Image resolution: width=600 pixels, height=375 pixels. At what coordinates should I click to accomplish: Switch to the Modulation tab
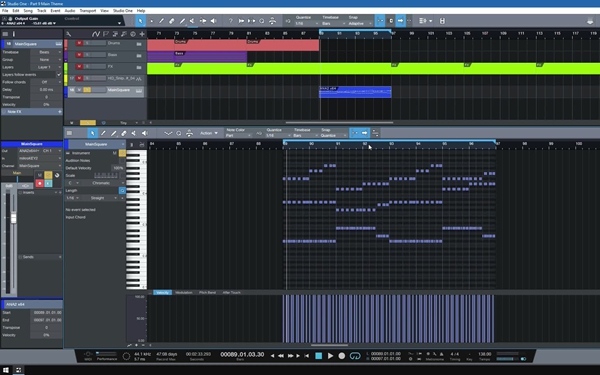[x=184, y=292]
